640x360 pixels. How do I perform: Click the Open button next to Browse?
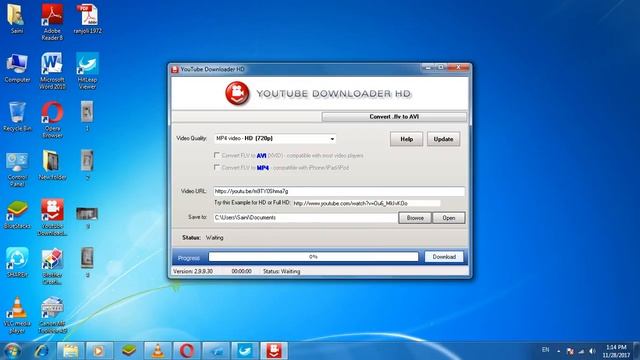click(449, 218)
